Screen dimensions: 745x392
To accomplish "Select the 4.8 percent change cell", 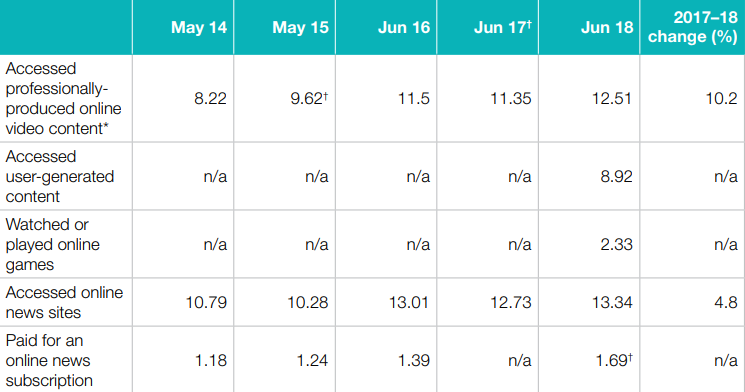I will pyautogui.click(x=726, y=302).
